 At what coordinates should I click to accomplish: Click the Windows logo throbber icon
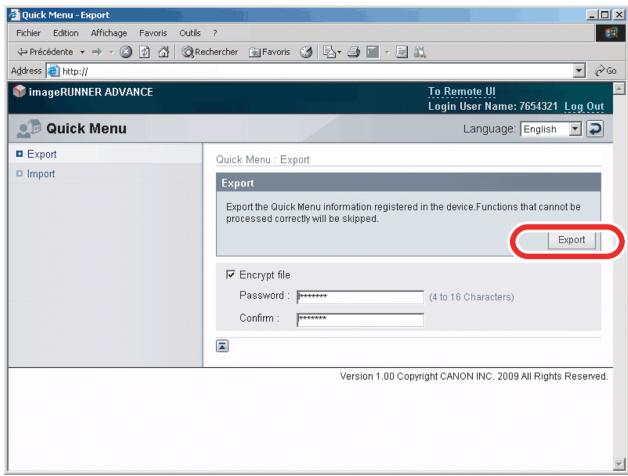(x=610, y=33)
